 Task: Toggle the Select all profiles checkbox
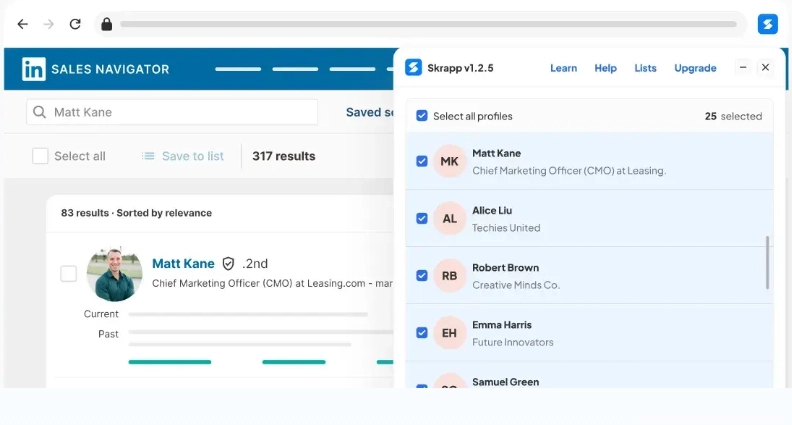click(x=422, y=116)
